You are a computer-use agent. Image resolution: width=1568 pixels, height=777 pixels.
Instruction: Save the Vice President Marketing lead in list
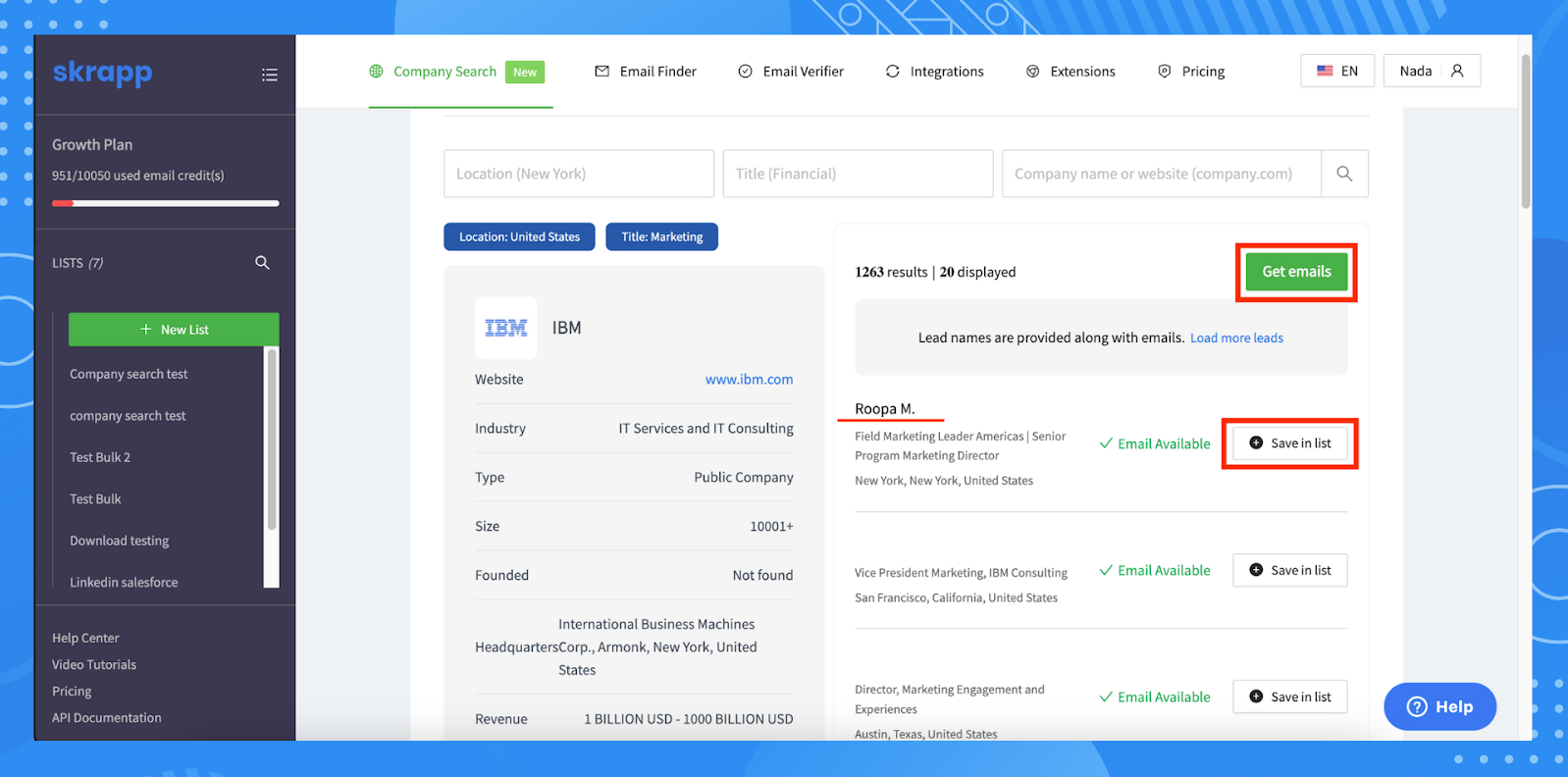point(1289,570)
